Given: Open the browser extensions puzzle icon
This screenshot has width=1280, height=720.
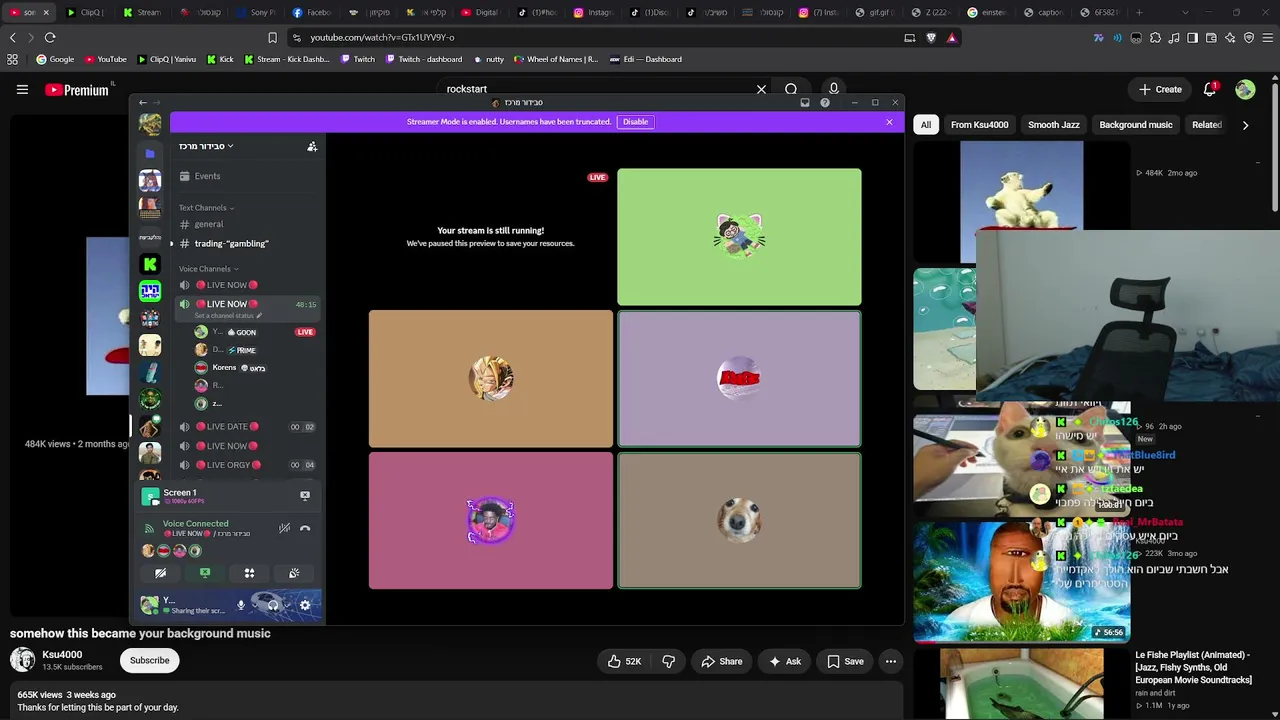Looking at the screenshot, I should click(1155, 38).
